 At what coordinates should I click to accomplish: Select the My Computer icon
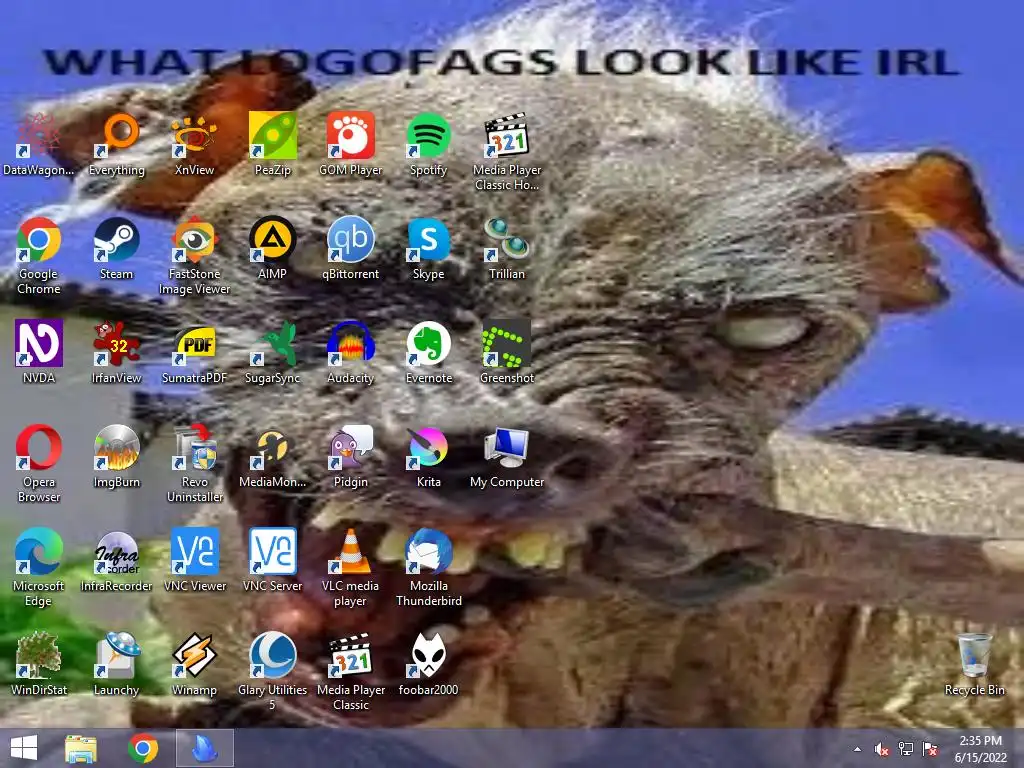tap(507, 457)
